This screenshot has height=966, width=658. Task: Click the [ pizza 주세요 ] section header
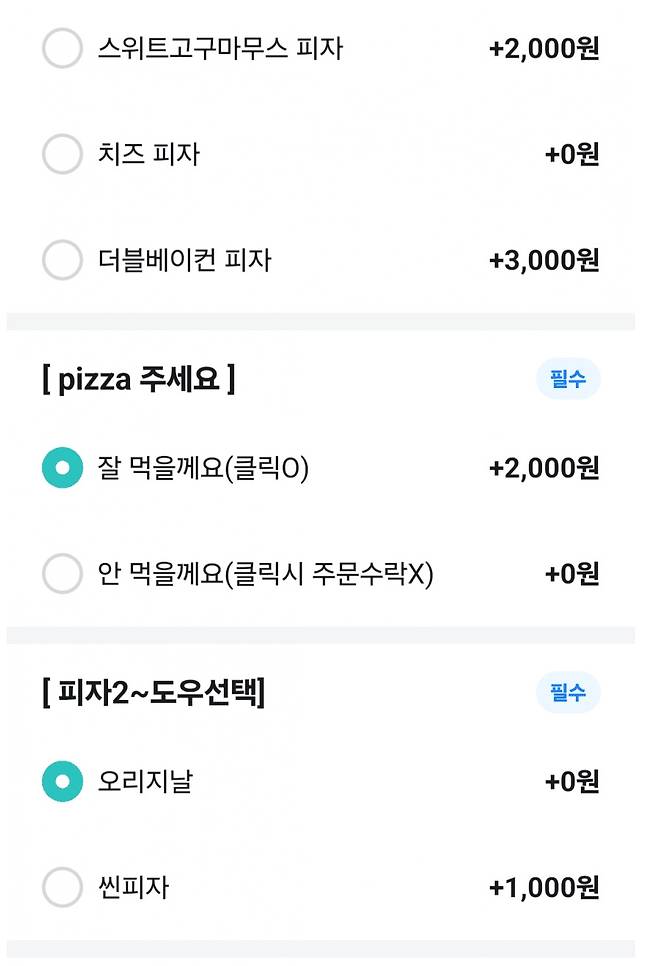[x=139, y=380]
